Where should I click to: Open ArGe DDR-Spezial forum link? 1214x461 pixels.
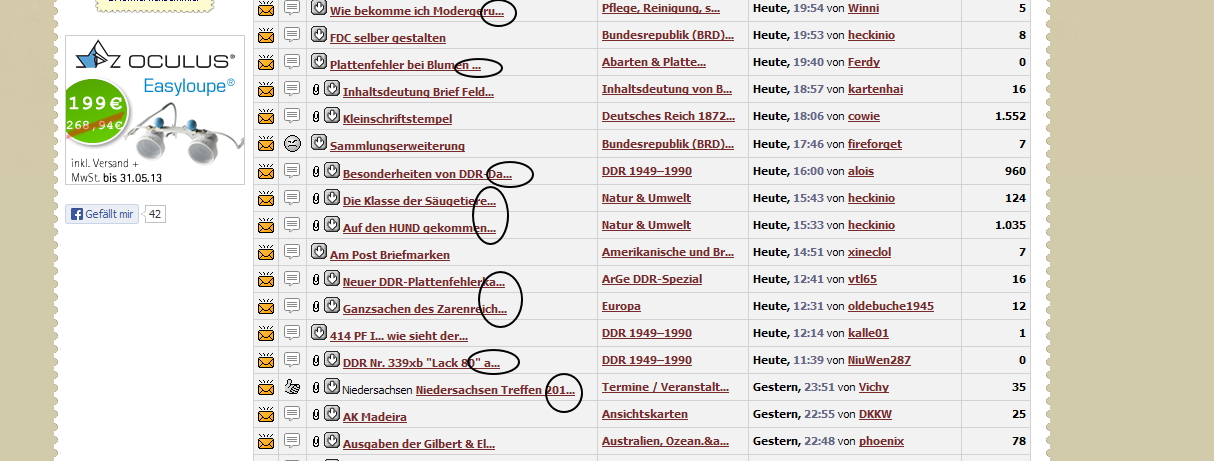(x=652, y=279)
